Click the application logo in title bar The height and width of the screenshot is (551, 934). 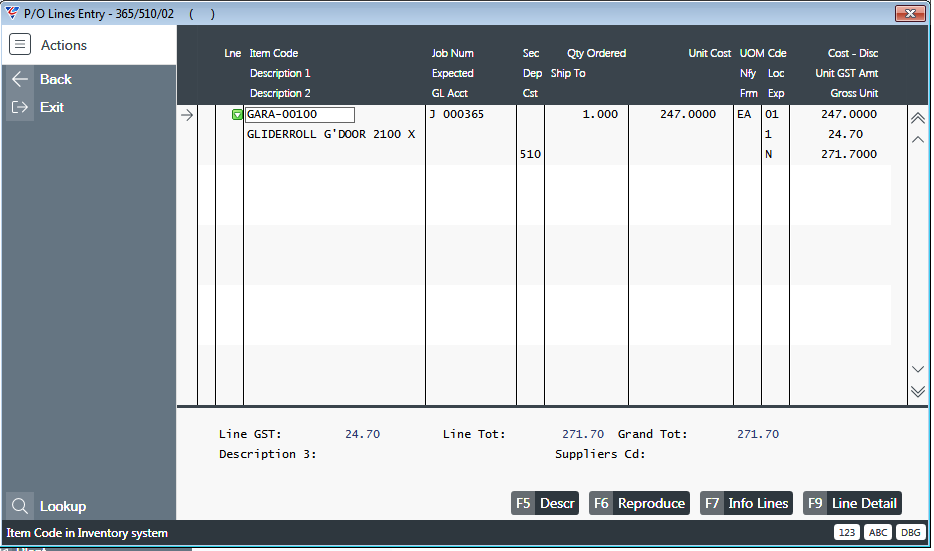tap(12, 13)
